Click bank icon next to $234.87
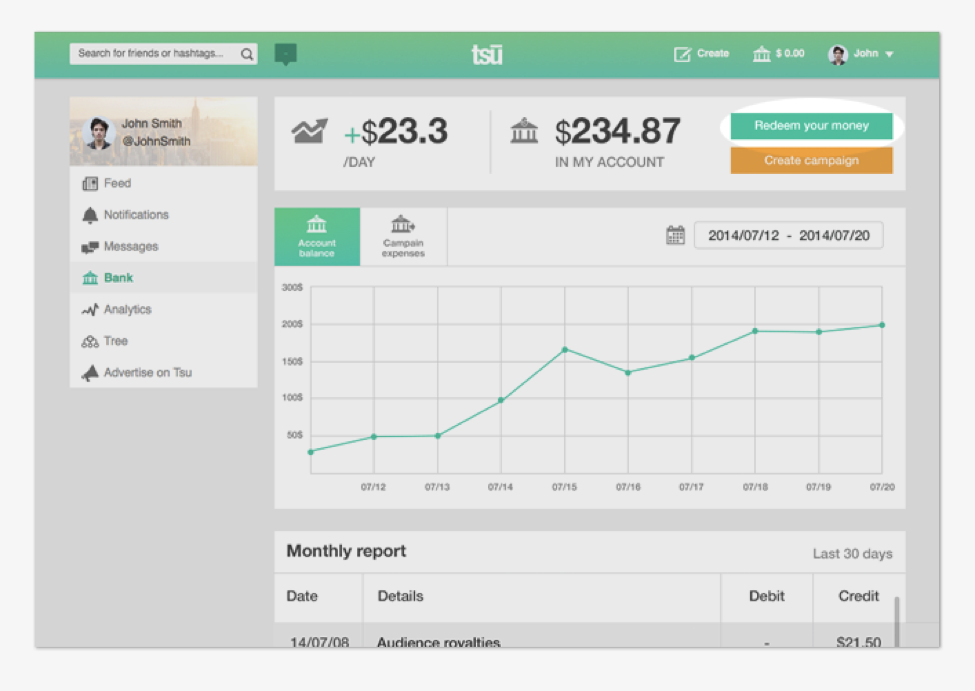The height and width of the screenshot is (691, 975). click(x=524, y=130)
